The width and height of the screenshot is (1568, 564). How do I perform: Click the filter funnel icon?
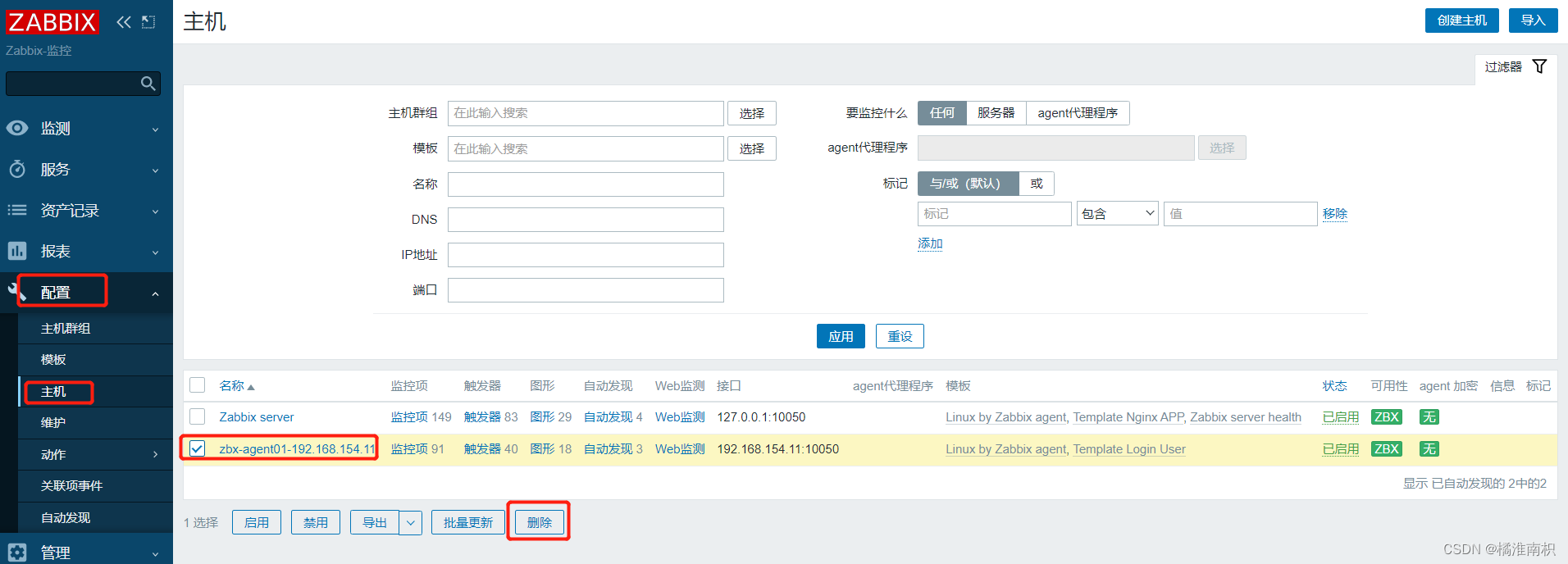[1539, 66]
